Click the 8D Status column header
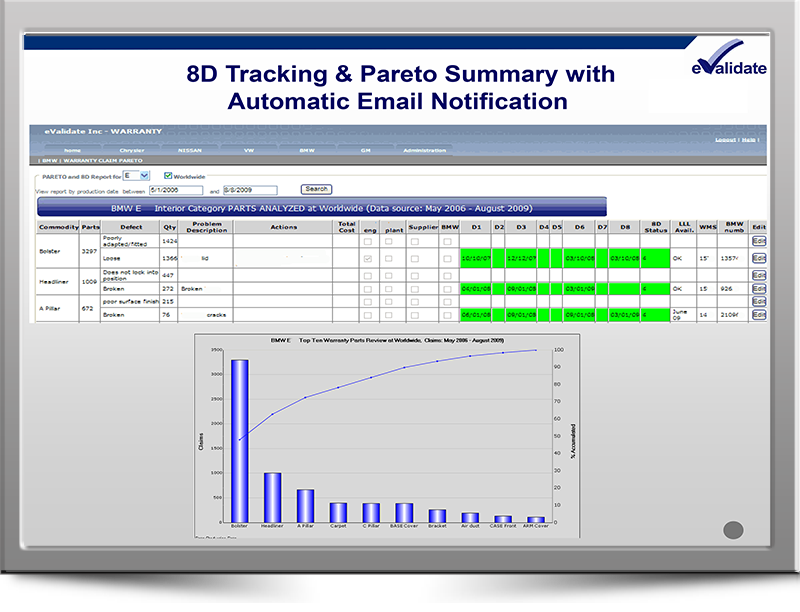 pyautogui.click(x=656, y=227)
